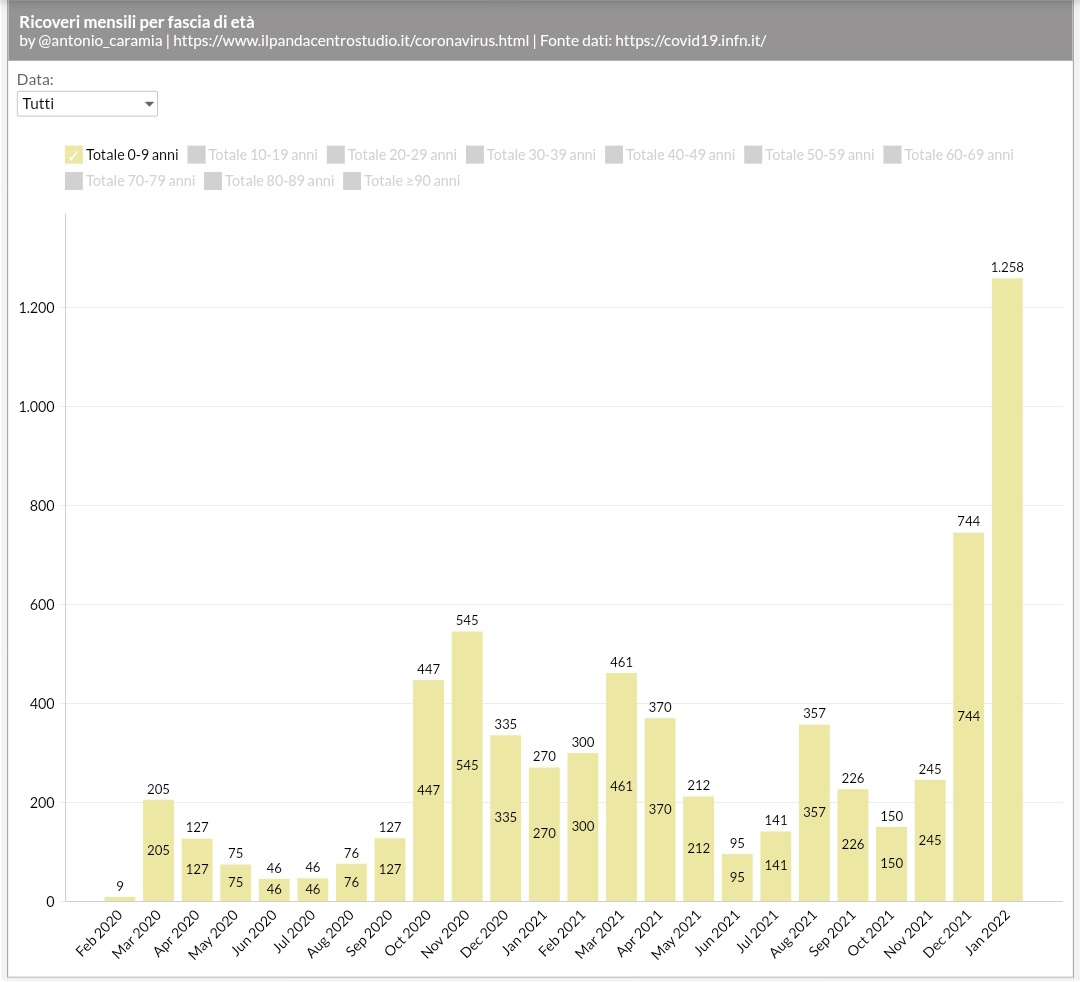Select the Nov 2021 bar labeled 245
This screenshot has width=1080, height=982.
(x=930, y=841)
